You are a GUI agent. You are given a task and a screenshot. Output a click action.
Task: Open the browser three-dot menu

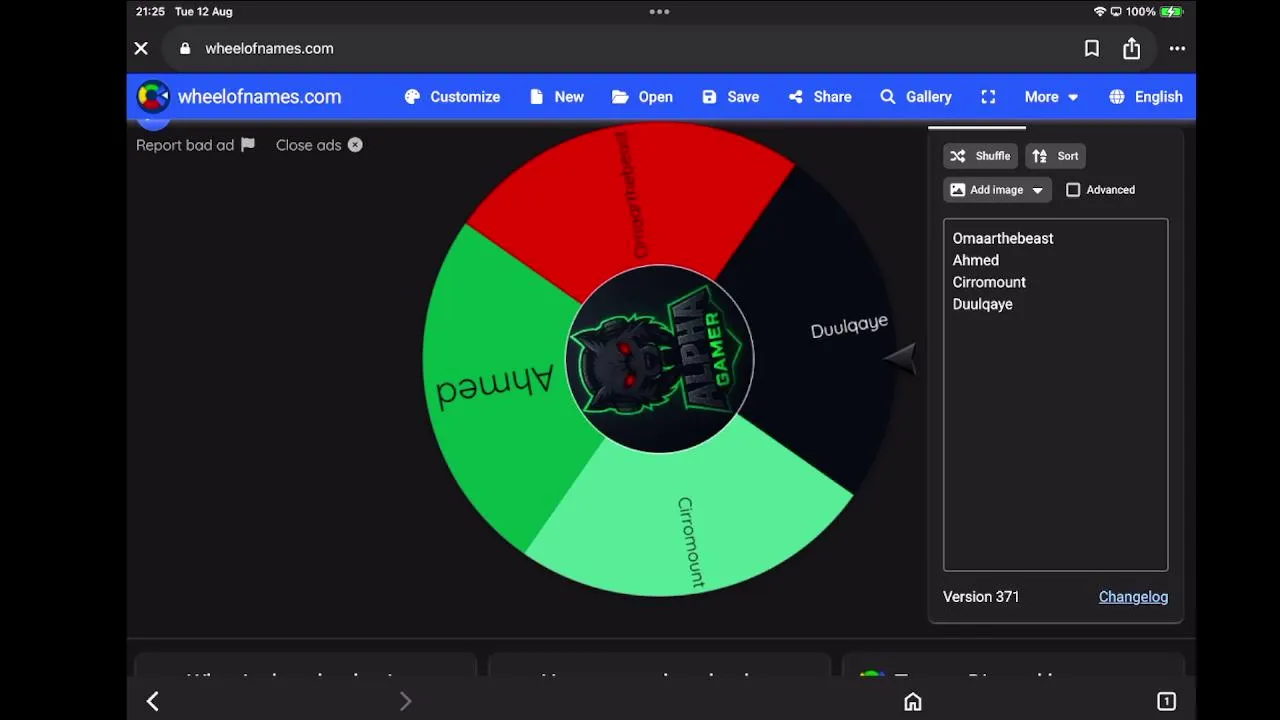pyautogui.click(x=1177, y=48)
